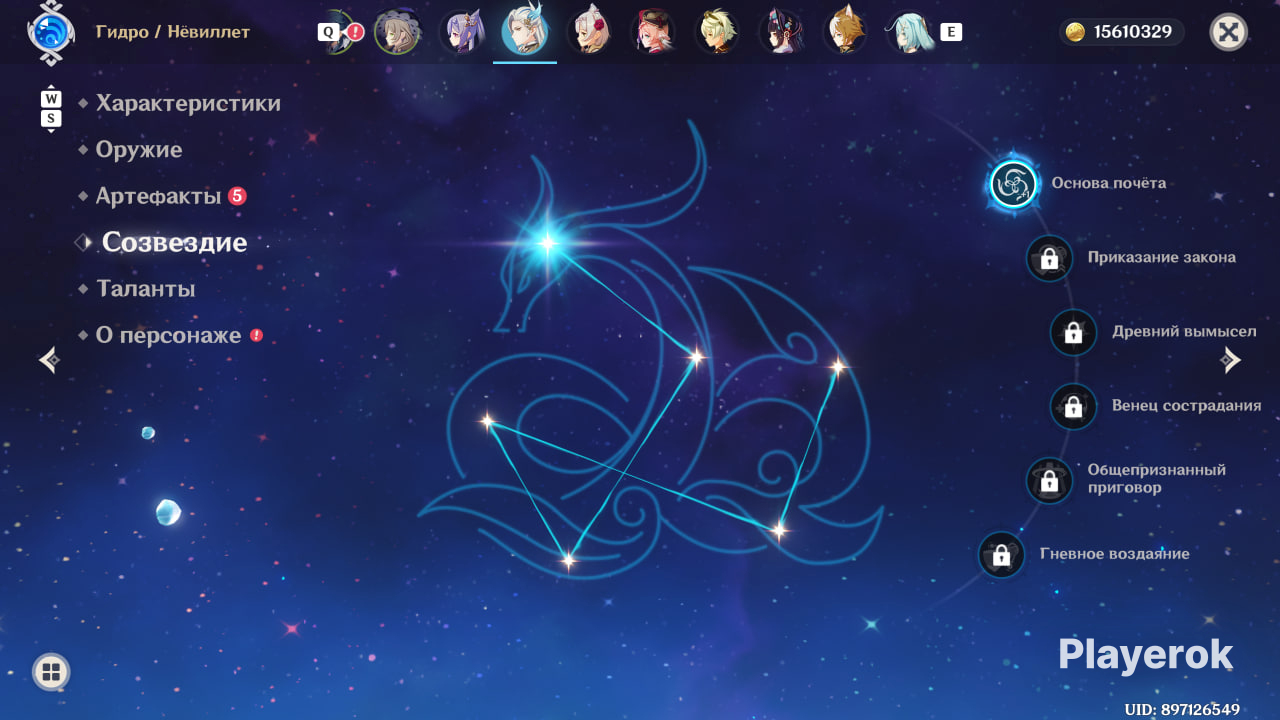This screenshot has height=720, width=1280.
Task: Click the Венец сострадания label
Action: point(1186,406)
